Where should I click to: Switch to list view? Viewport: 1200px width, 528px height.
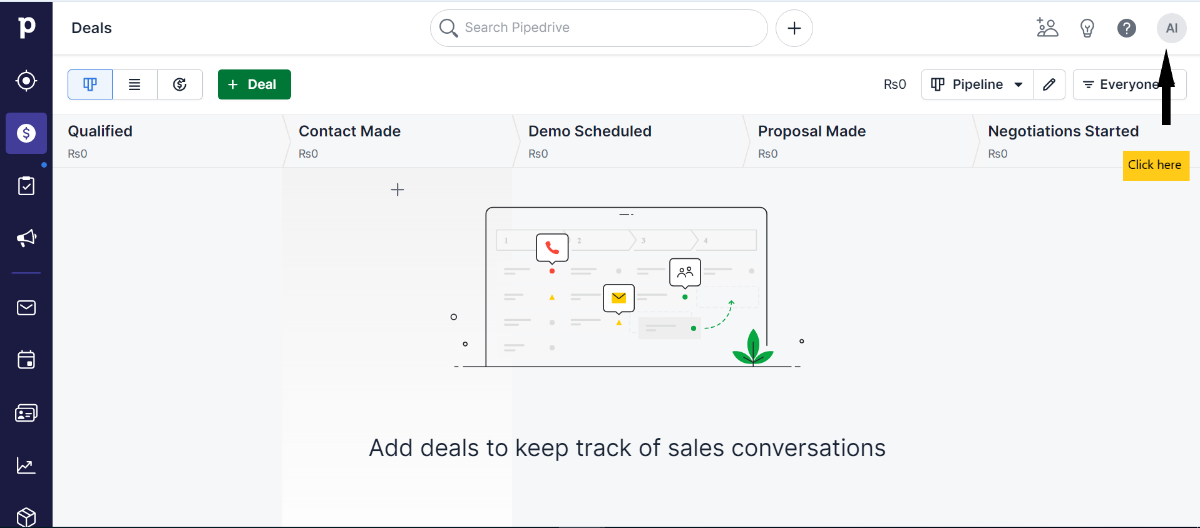pyautogui.click(x=135, y=85)
